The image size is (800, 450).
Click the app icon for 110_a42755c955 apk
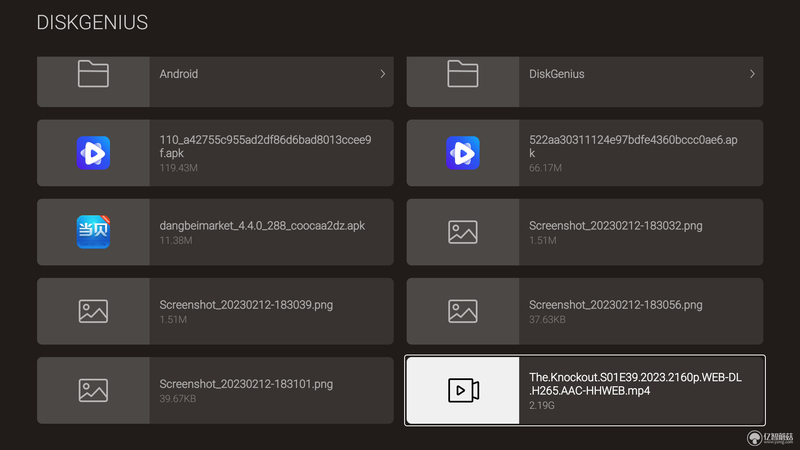coord(93,153)
